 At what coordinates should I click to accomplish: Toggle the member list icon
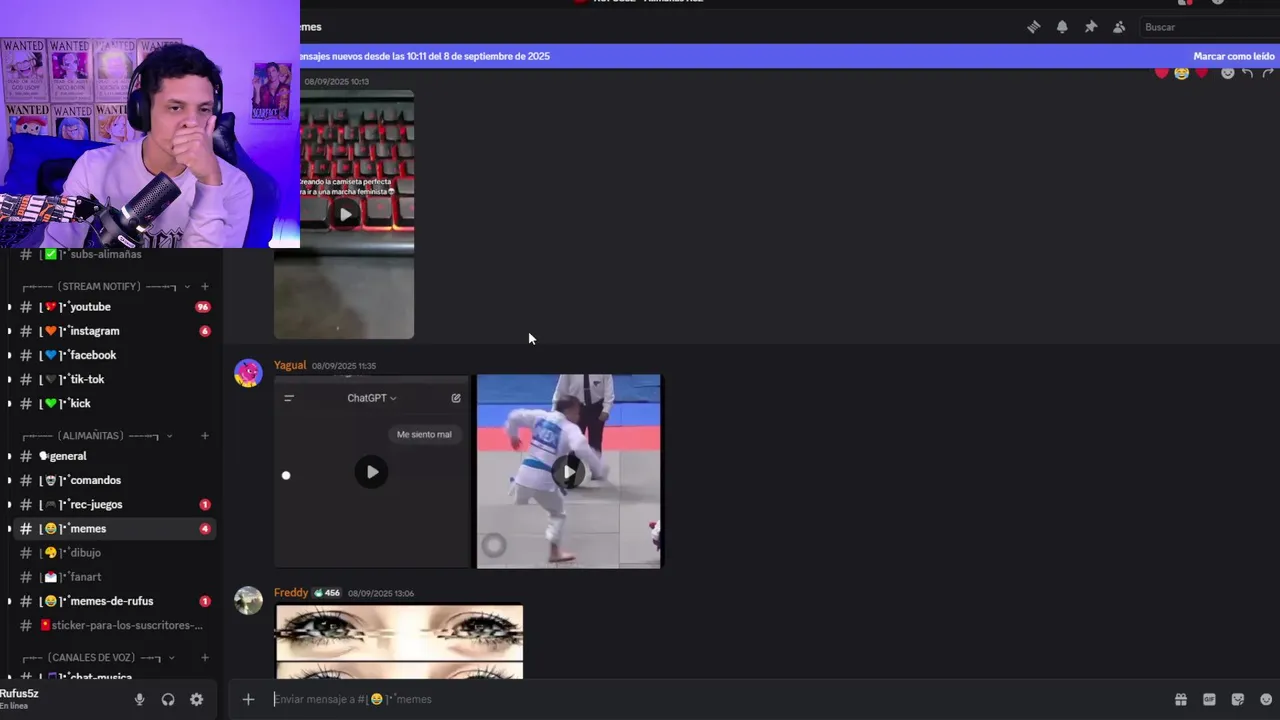click(1119, 27)
